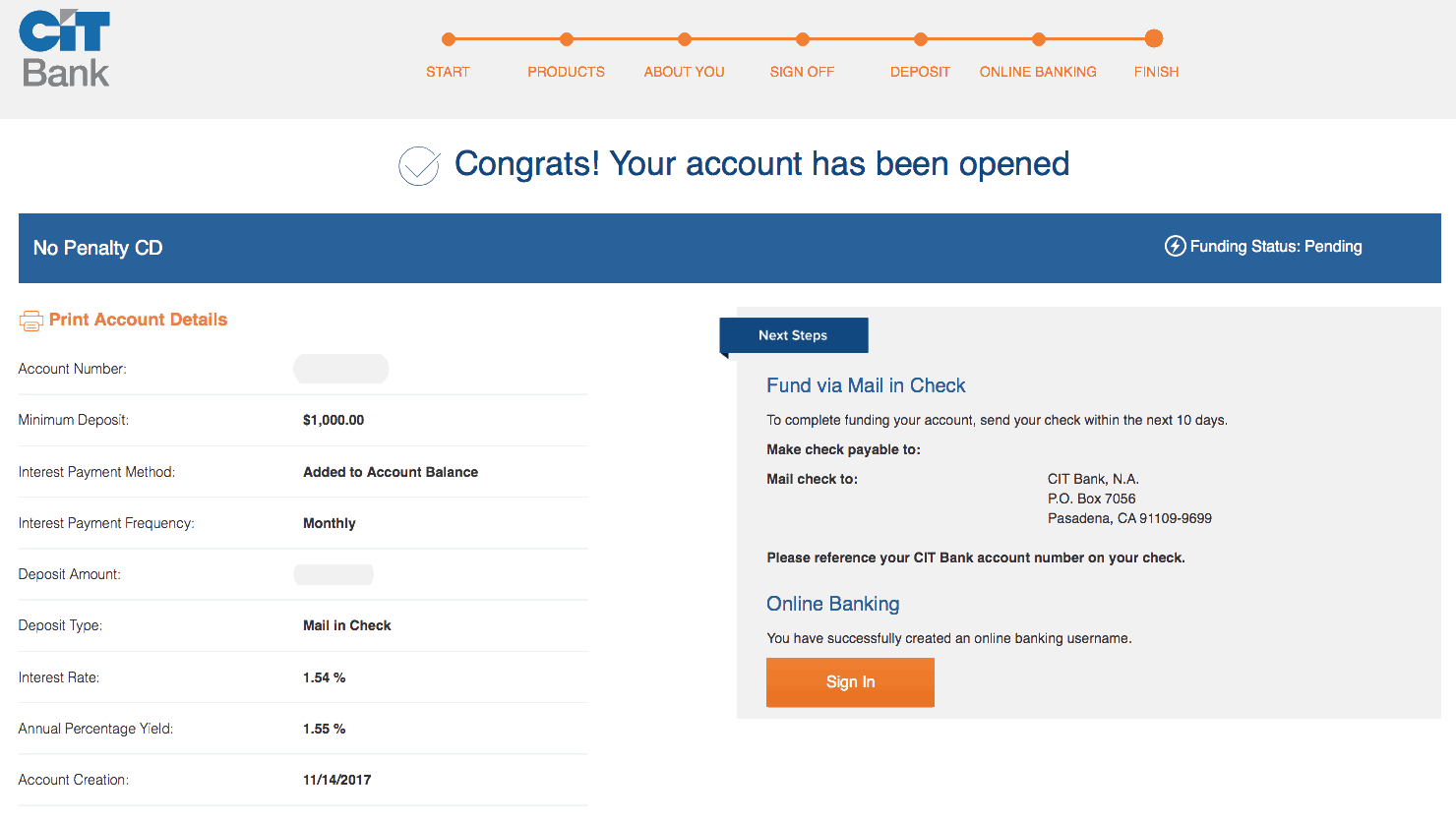Click the DEPOSIT step marker dot
Screen dimensions: 1456x822
pyautogui.click(x=920, y=39)
